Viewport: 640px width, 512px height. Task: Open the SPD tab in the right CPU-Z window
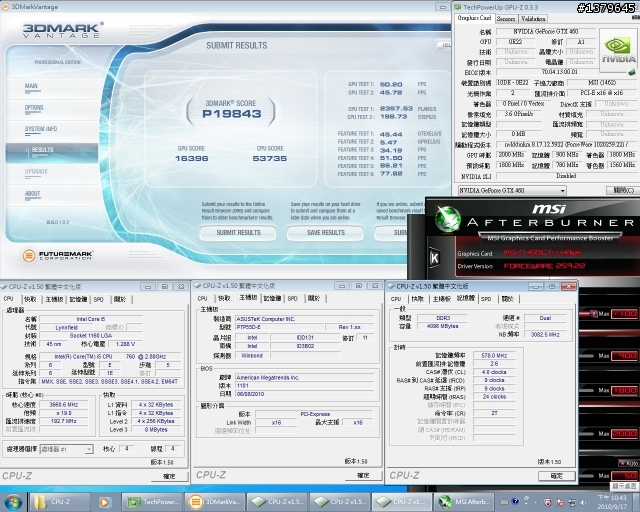[486, 299]
